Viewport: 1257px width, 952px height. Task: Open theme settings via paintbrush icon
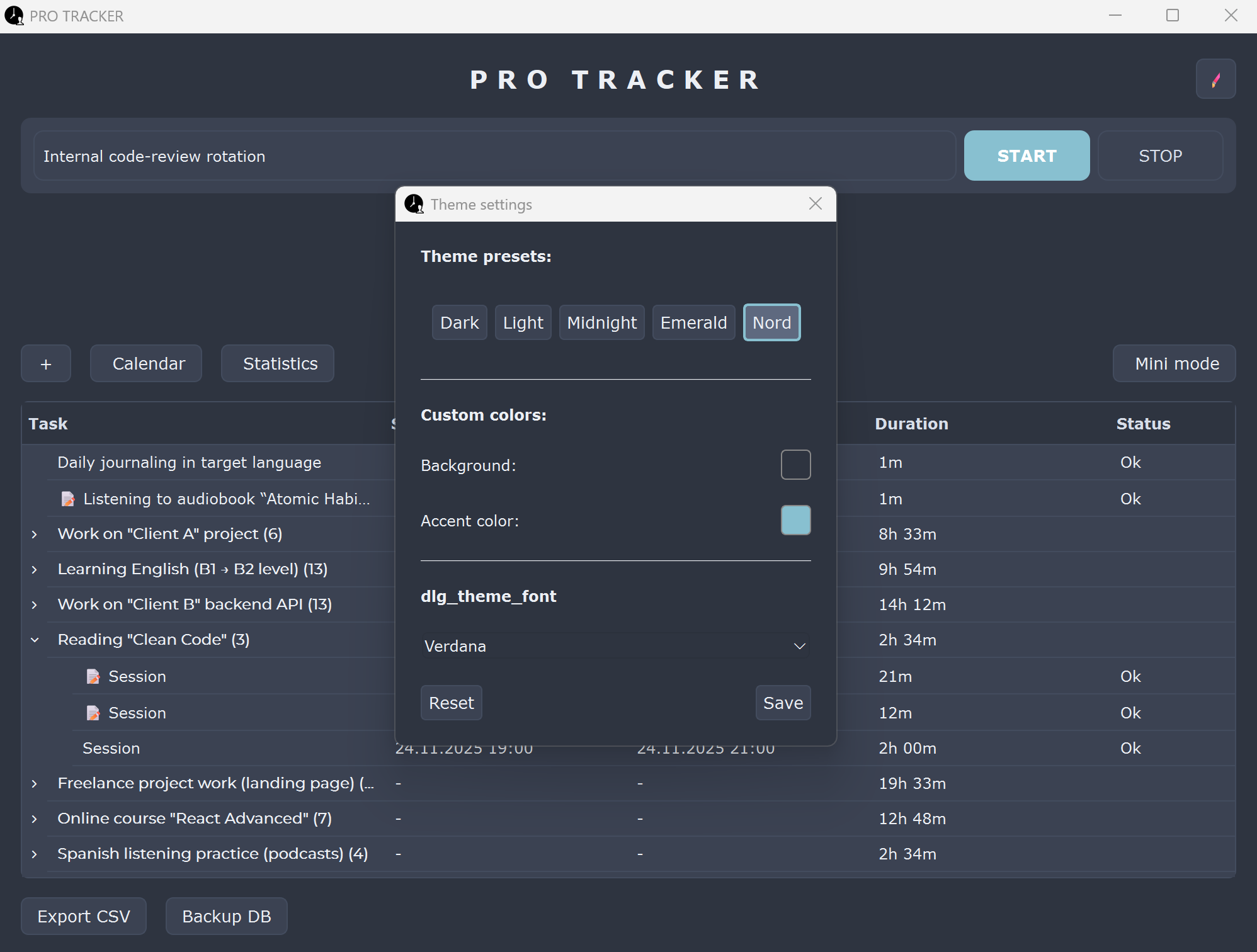point(1215,79)
